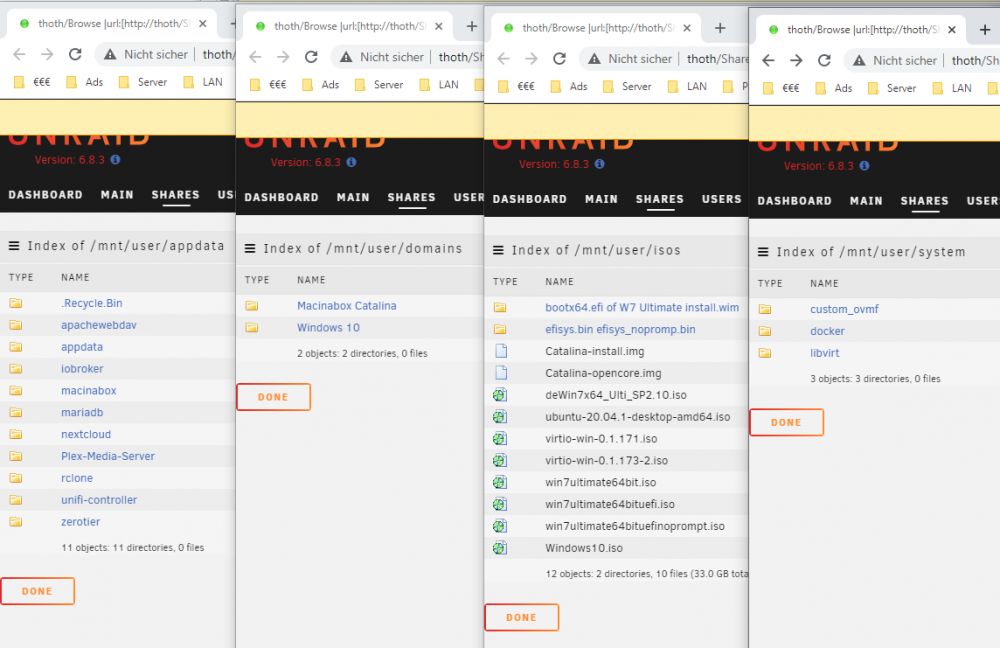Open the custom_ovmf folder link
Screen dimensions: 1000x648
[844, 309]
